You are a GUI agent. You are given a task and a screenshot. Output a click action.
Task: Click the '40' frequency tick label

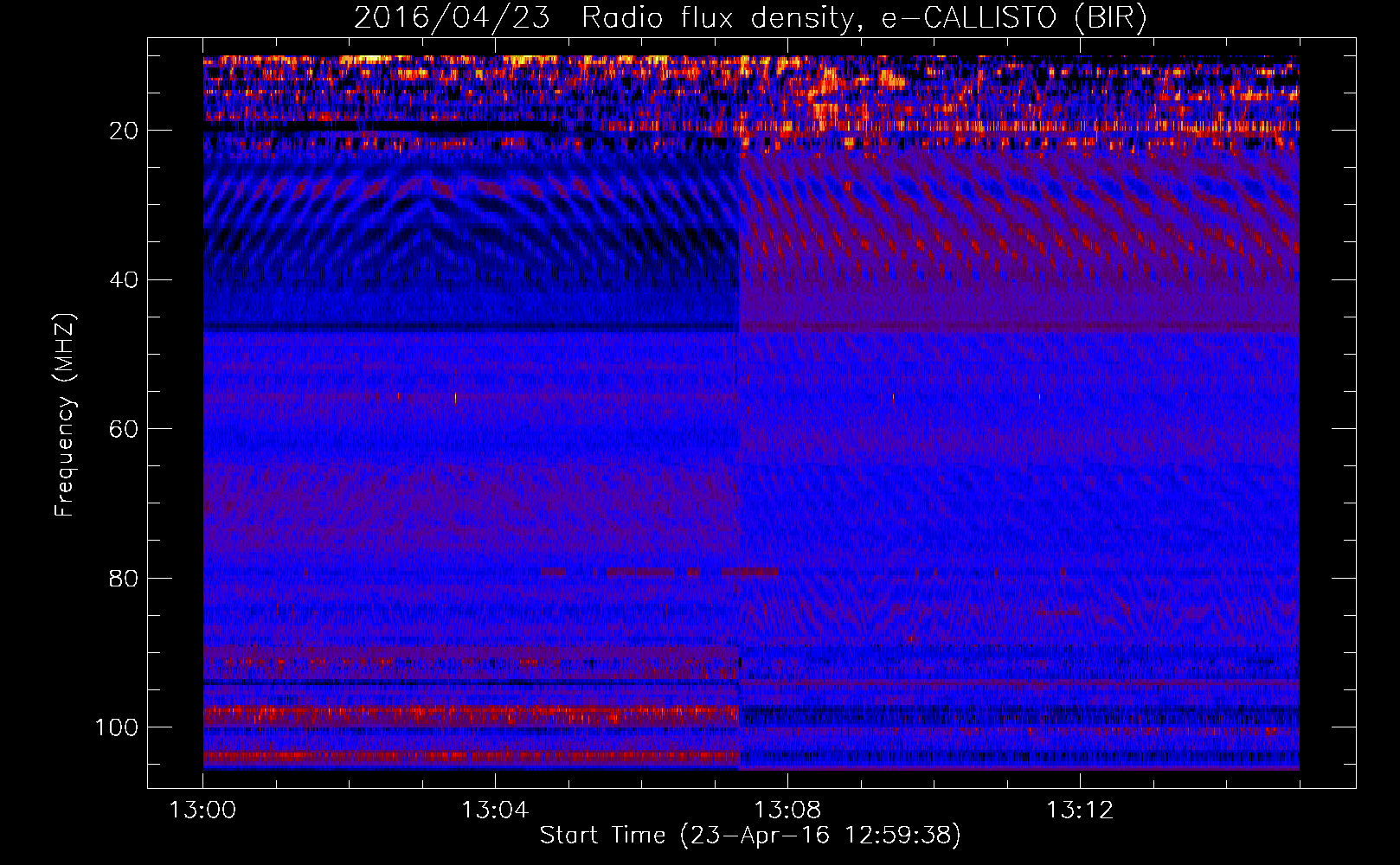124,279
